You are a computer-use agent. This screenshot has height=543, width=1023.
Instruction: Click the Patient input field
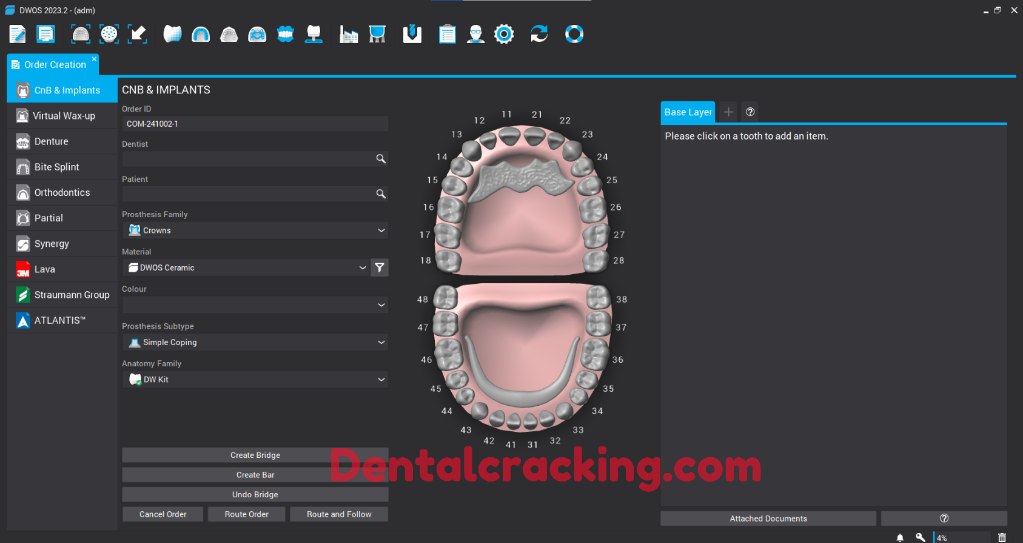[x=245, y=194]
